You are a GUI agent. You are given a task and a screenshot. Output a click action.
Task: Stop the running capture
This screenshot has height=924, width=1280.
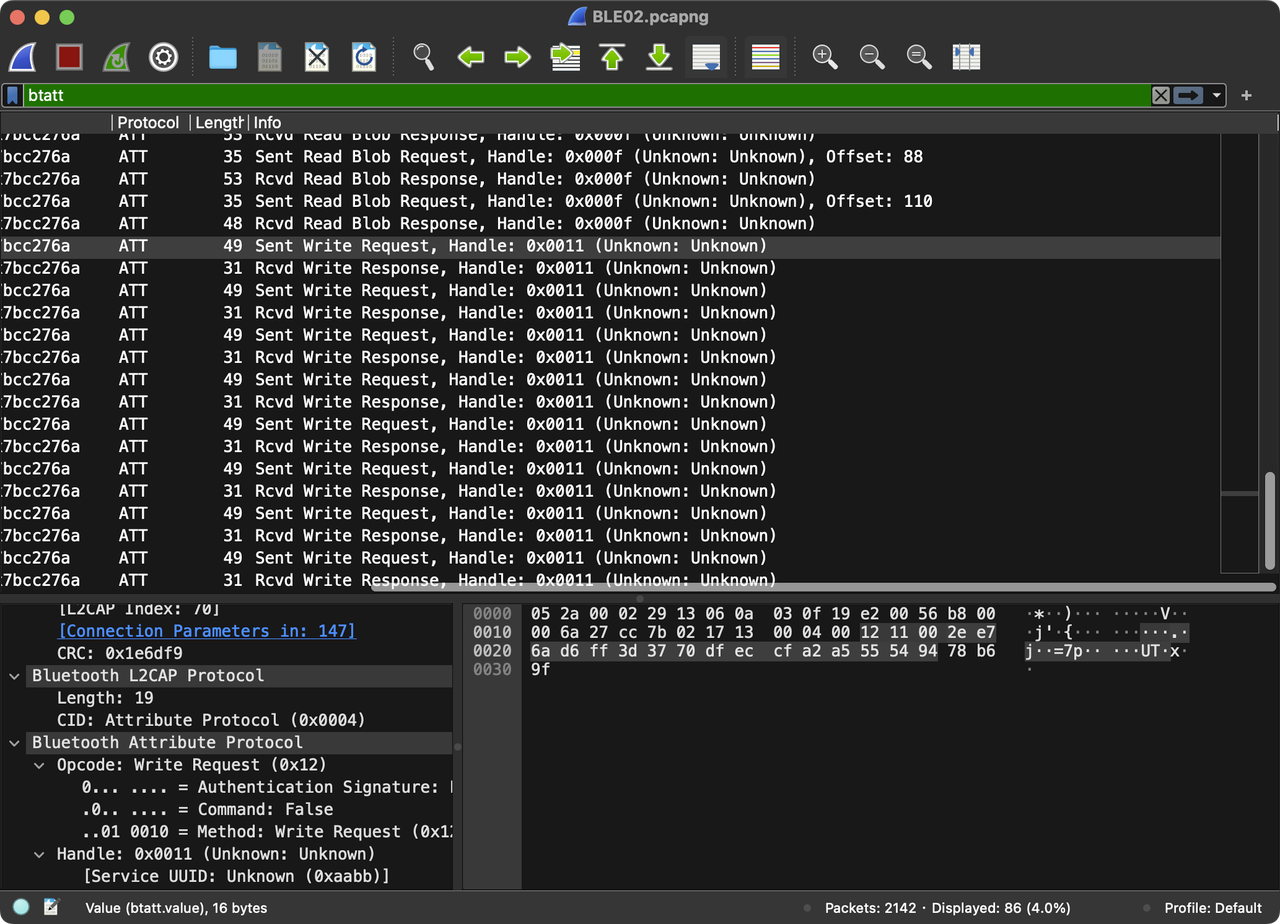click(x=69, y=57)
